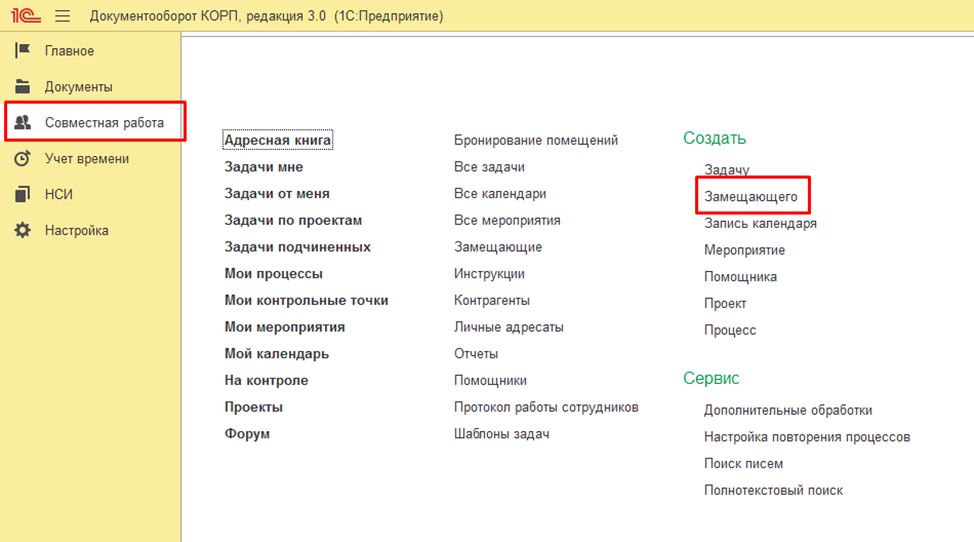Open the Главное section
The width and height of the screenshot is (974, 542).
(x=69, y=51)
